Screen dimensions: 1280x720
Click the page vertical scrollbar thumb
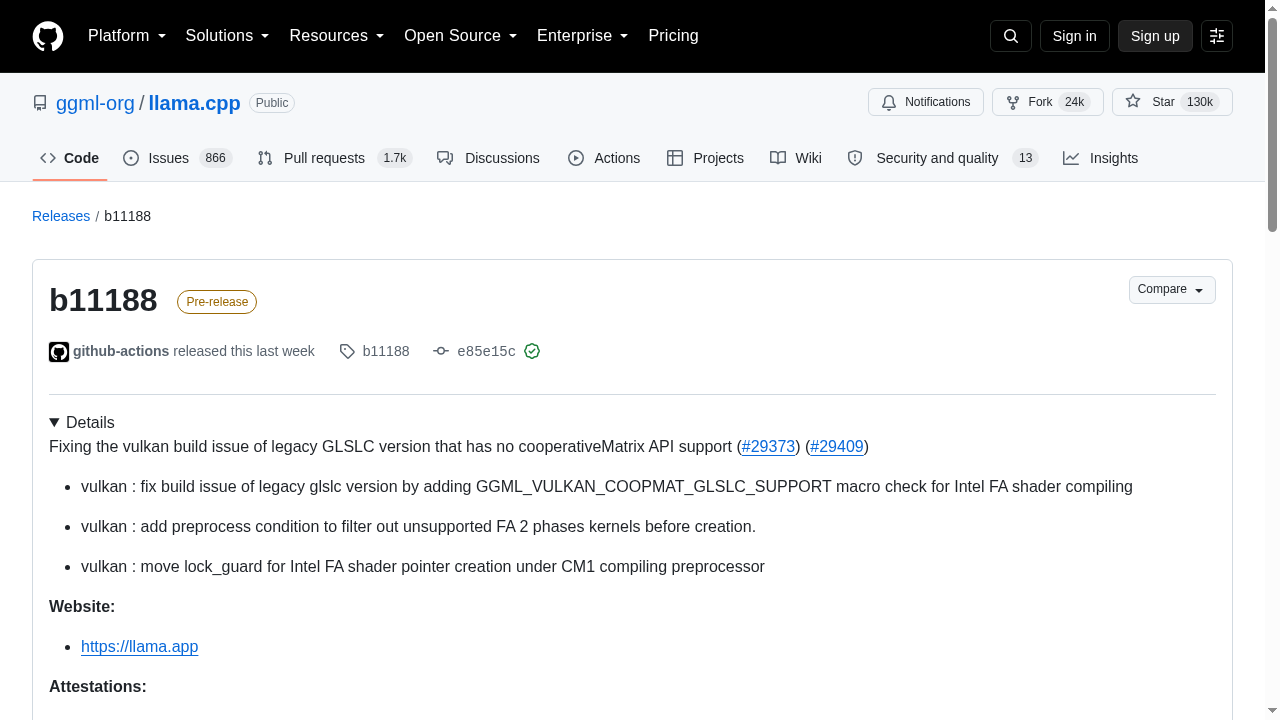click(x=1272, y=125)
